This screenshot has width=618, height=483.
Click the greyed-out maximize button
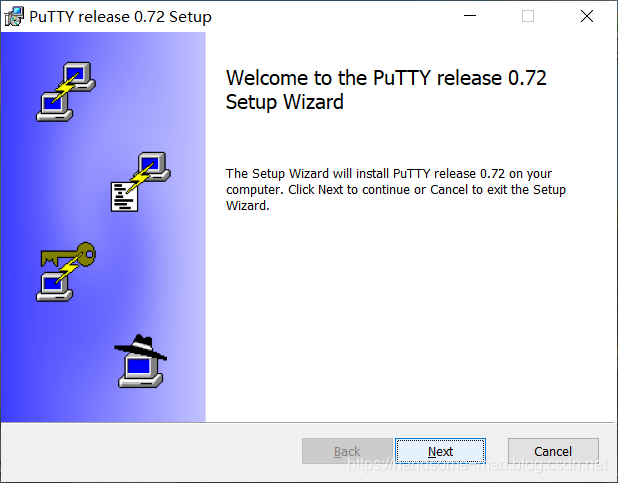[528, 16]
